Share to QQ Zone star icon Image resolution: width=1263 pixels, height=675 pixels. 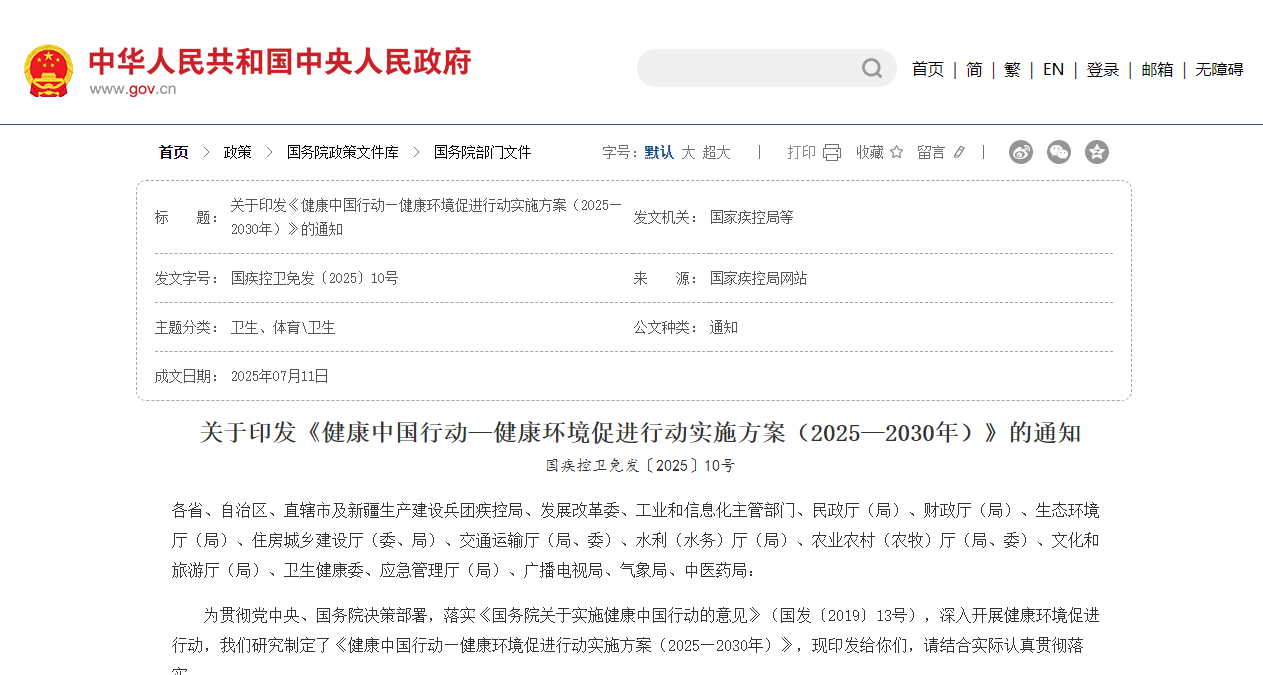click(1097, 152)
